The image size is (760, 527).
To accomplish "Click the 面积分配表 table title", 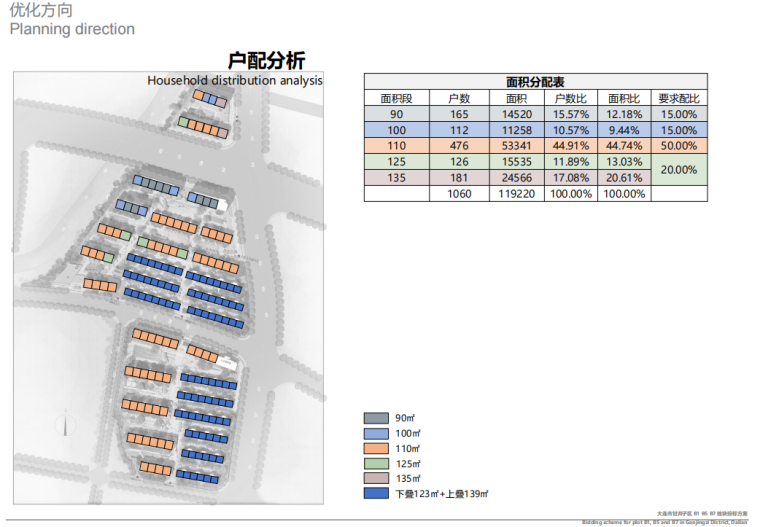I will point(535,82).
